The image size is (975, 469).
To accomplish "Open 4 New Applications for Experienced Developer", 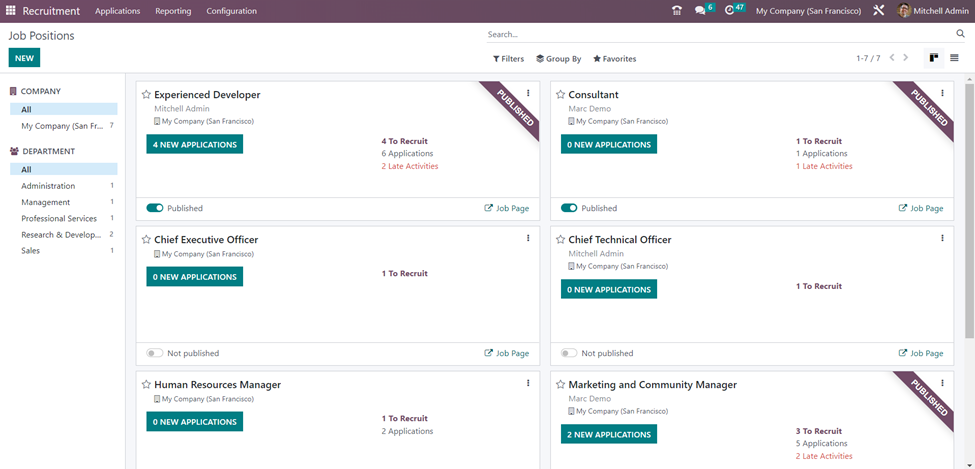I will pyautogui.click(x=194, y=144).
